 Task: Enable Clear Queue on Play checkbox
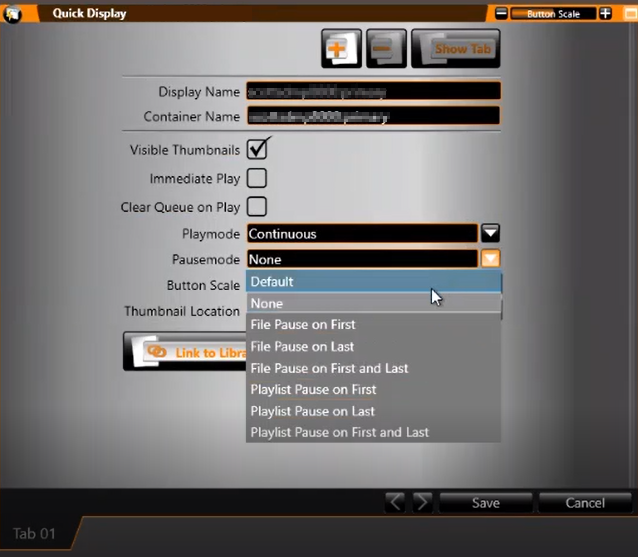coord(257,207)
